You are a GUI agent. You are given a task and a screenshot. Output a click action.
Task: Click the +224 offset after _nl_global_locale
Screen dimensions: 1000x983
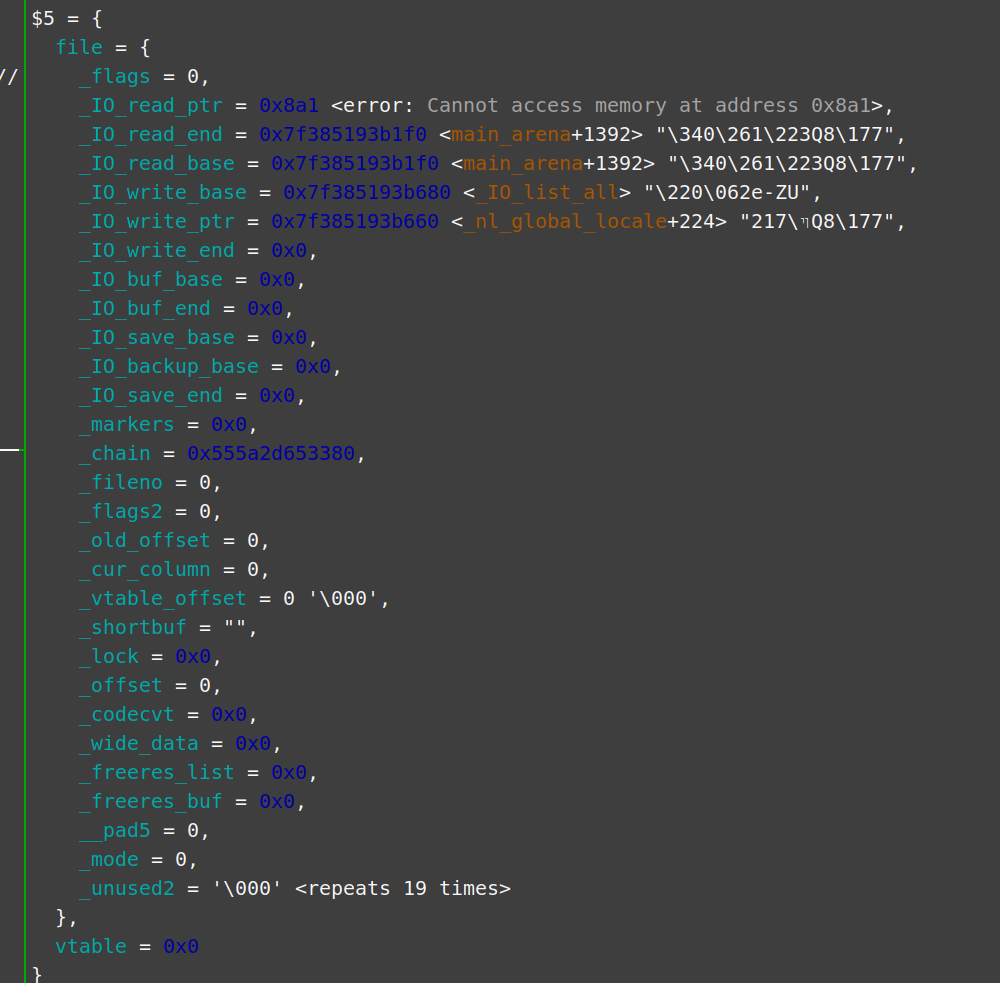click(691, 221)
